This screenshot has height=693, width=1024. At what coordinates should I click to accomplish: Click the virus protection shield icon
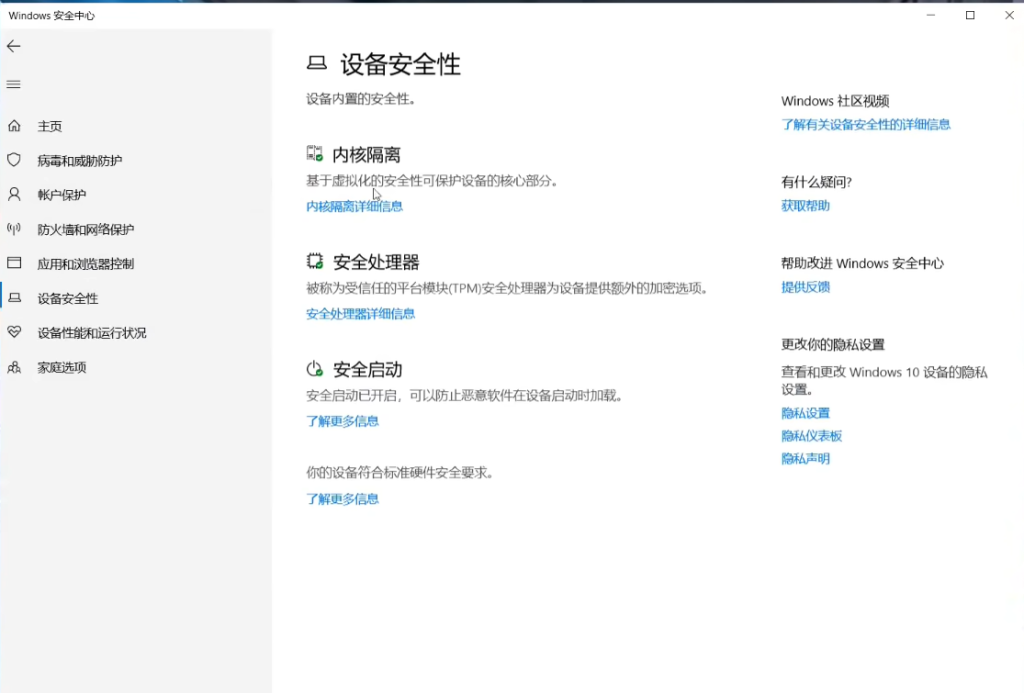click(14, 160)
